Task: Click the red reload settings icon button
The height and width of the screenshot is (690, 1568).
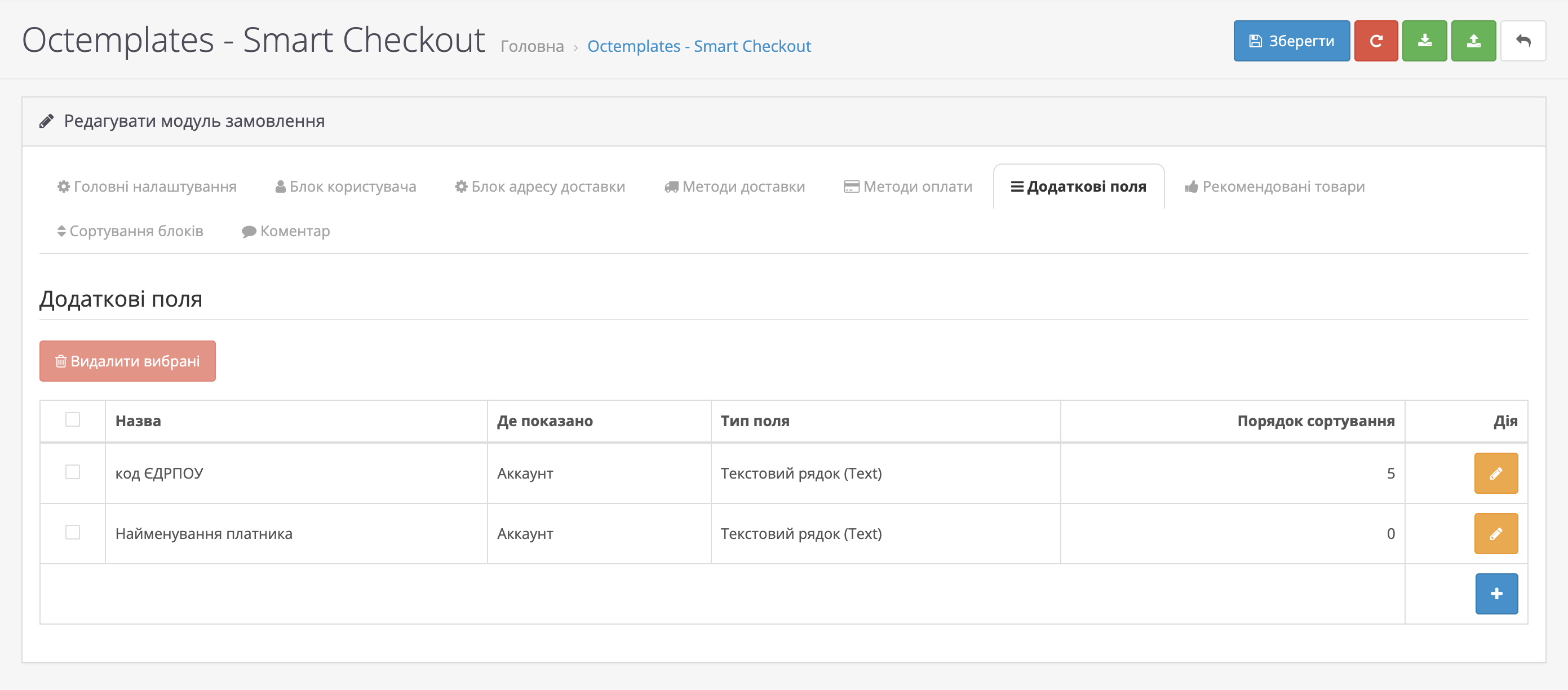Action: (x=1376, y=41)
